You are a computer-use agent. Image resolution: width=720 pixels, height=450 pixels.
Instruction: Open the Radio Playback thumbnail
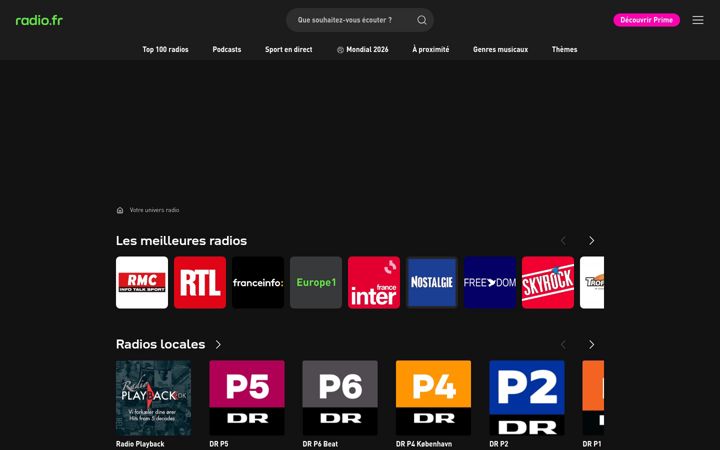(153, 398)
